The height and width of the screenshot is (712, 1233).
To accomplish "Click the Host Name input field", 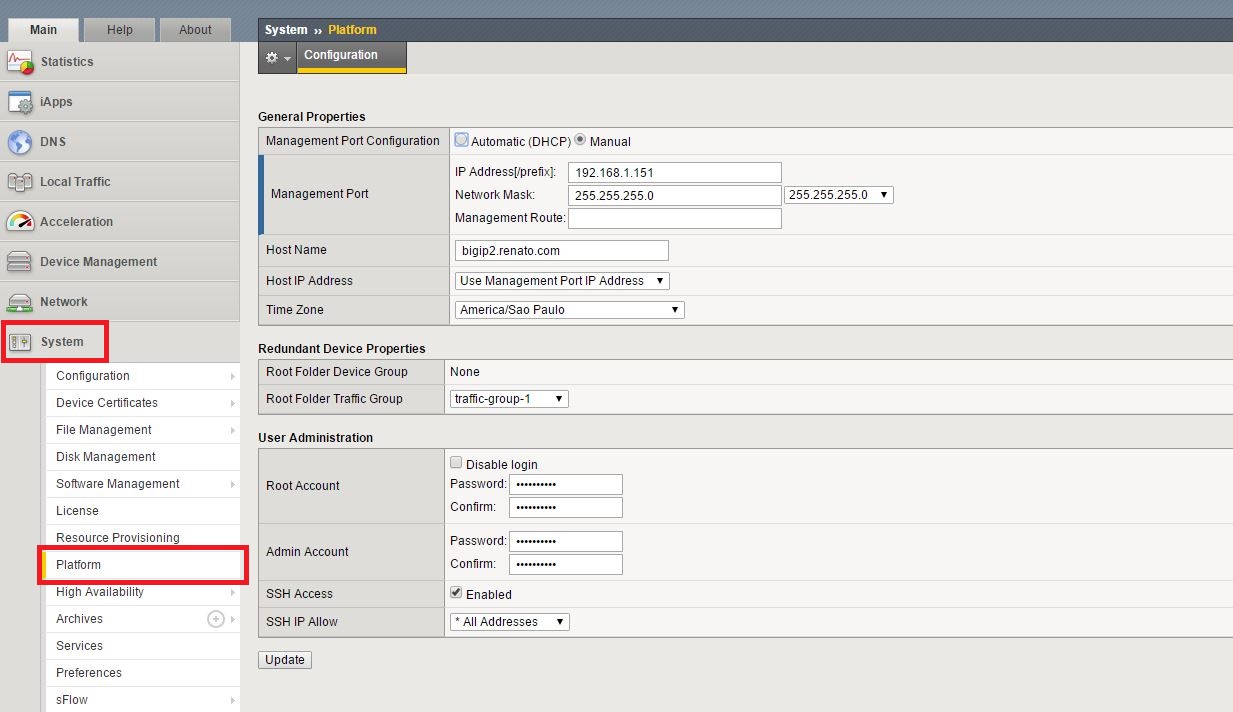I will click(561, 250).
